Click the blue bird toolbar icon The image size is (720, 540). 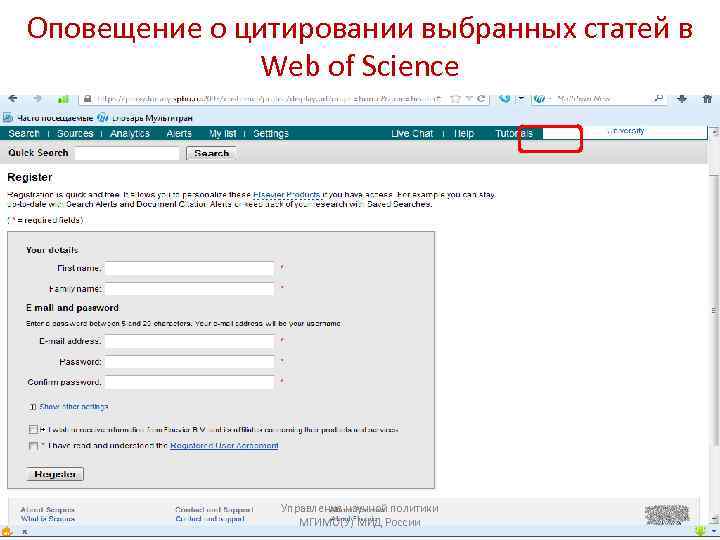(x=504, y=99)
